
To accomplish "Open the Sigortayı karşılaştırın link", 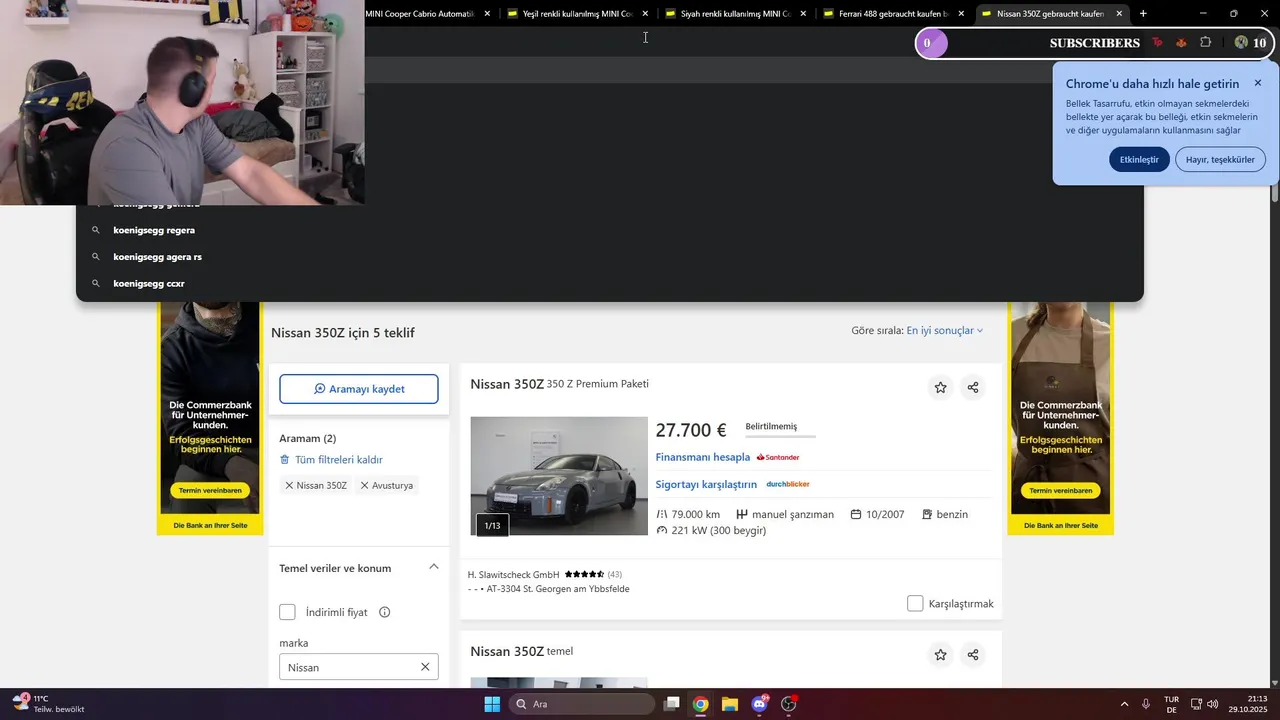I will 706,484.
